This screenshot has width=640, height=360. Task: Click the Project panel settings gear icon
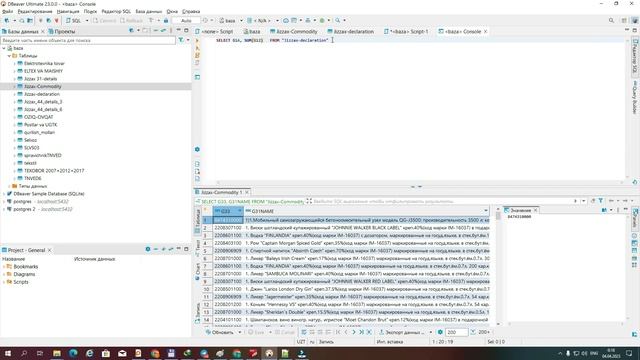point(148,249)
